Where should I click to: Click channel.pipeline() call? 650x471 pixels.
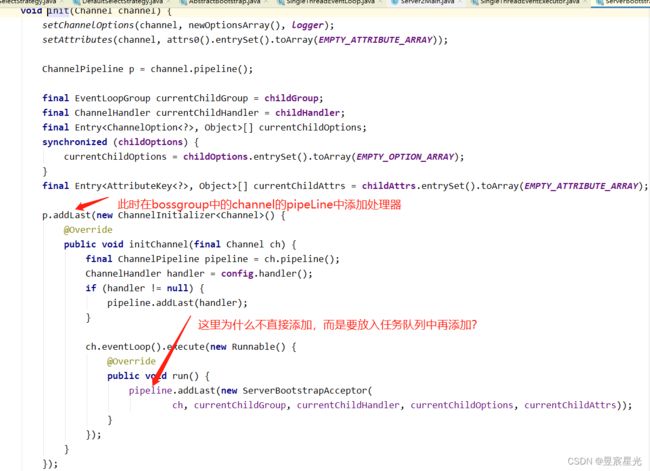tap(201, 69)
